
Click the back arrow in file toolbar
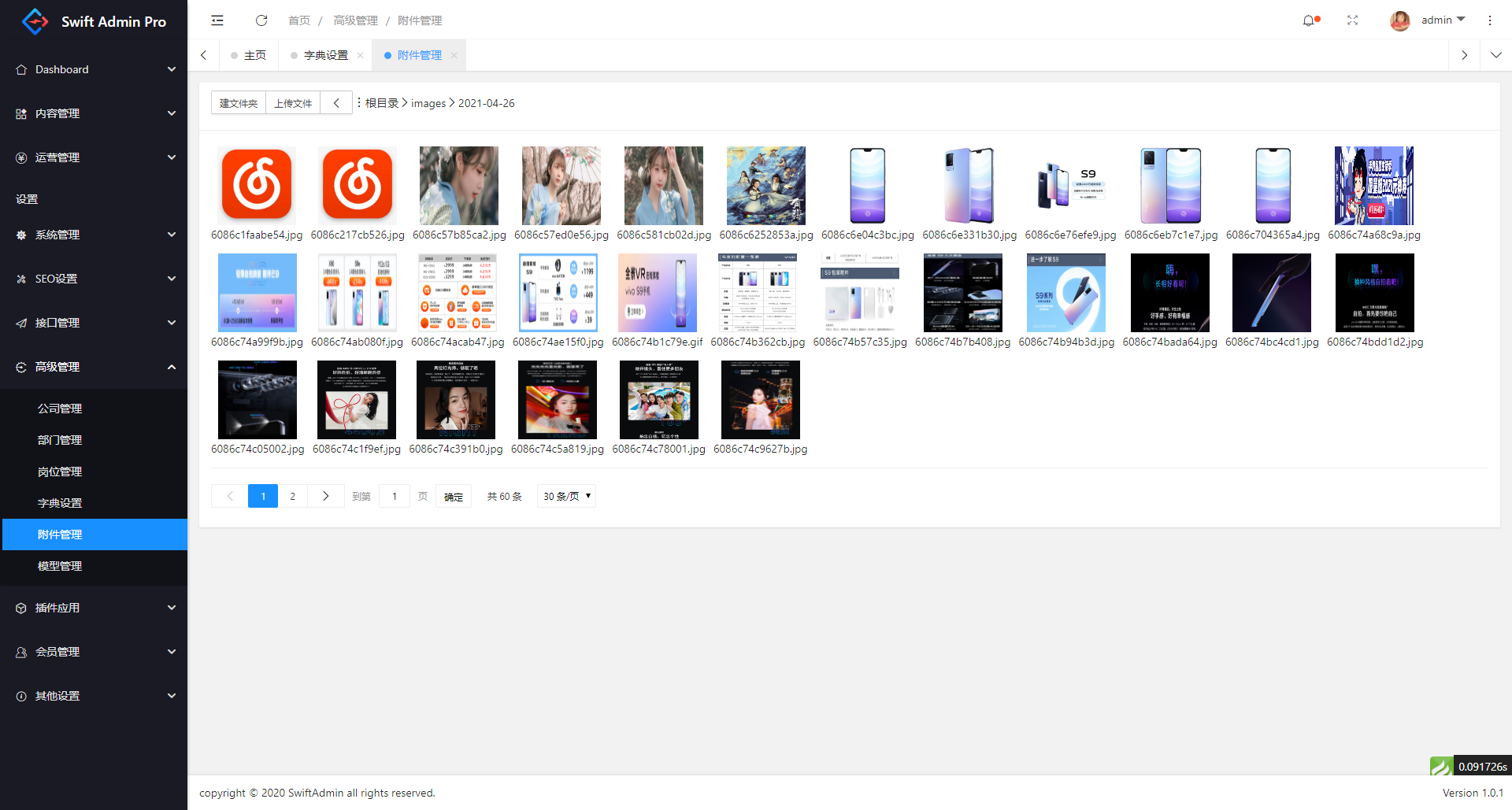pos(336,103)
